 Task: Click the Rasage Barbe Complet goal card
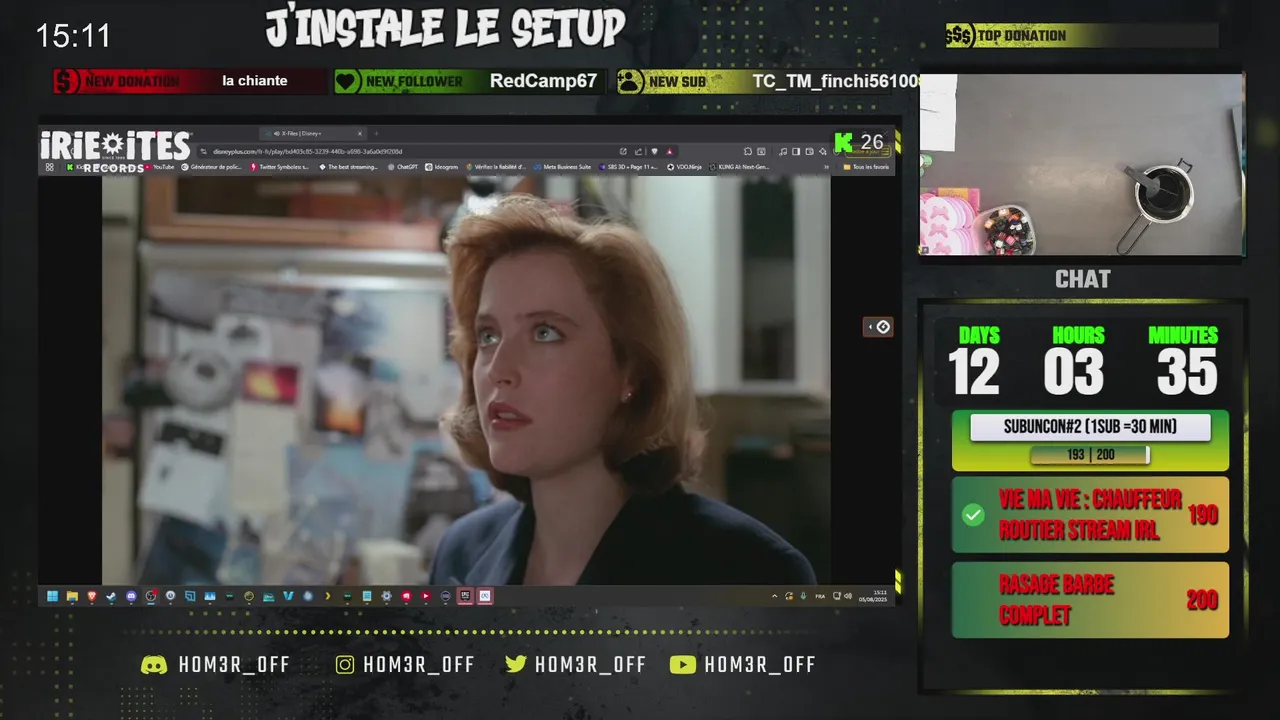pos(1090,600)
